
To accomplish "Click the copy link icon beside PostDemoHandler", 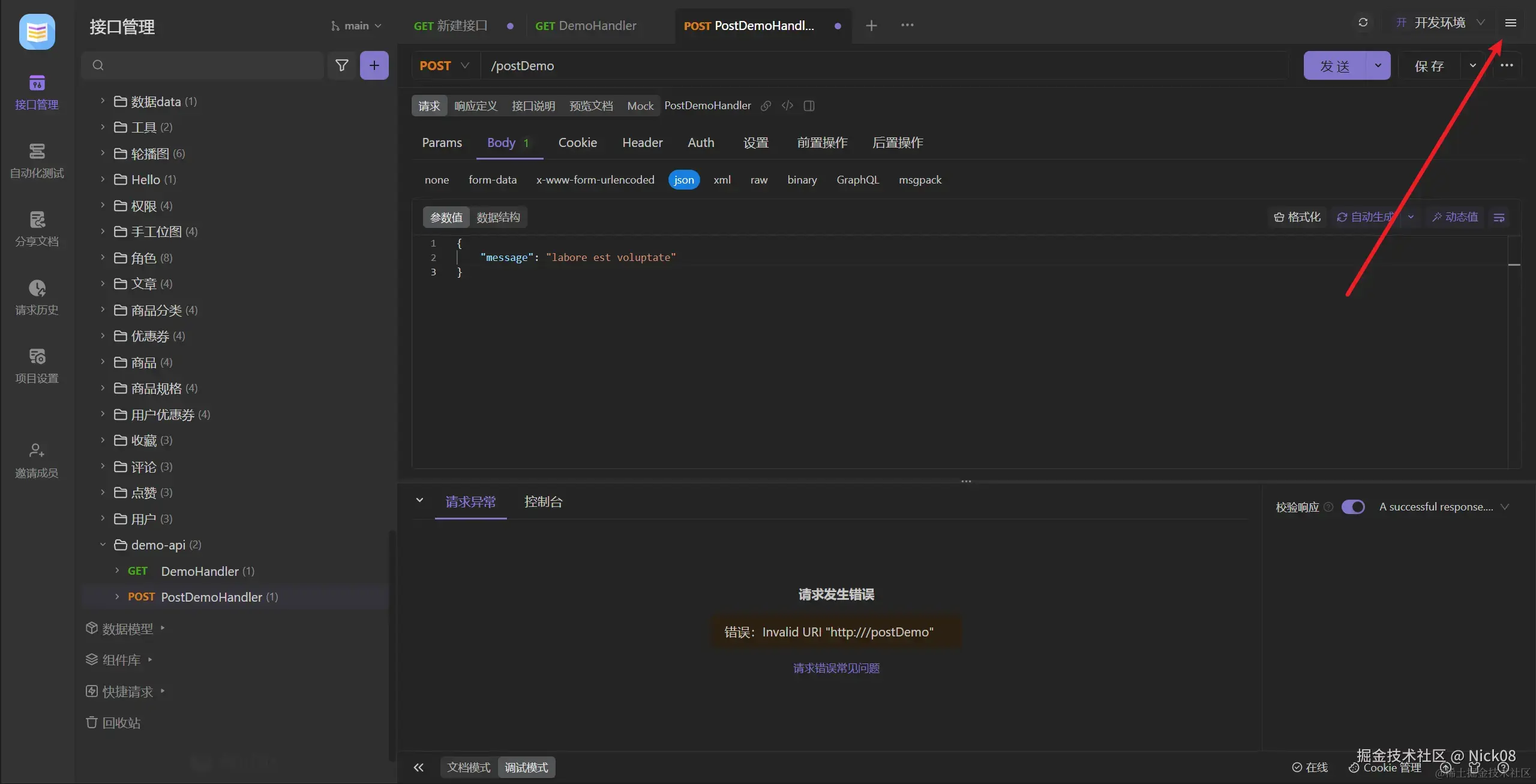I will click(x=766, y=106).
